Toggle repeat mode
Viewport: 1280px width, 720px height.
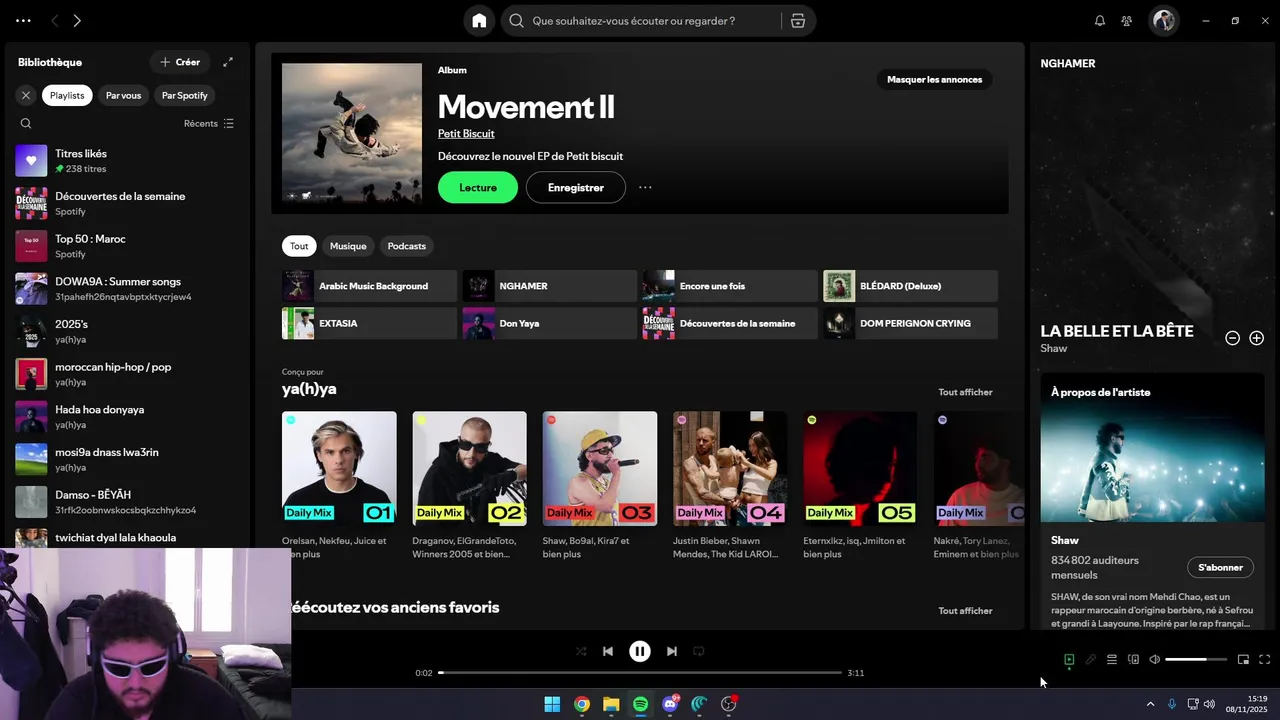point(699,651)
